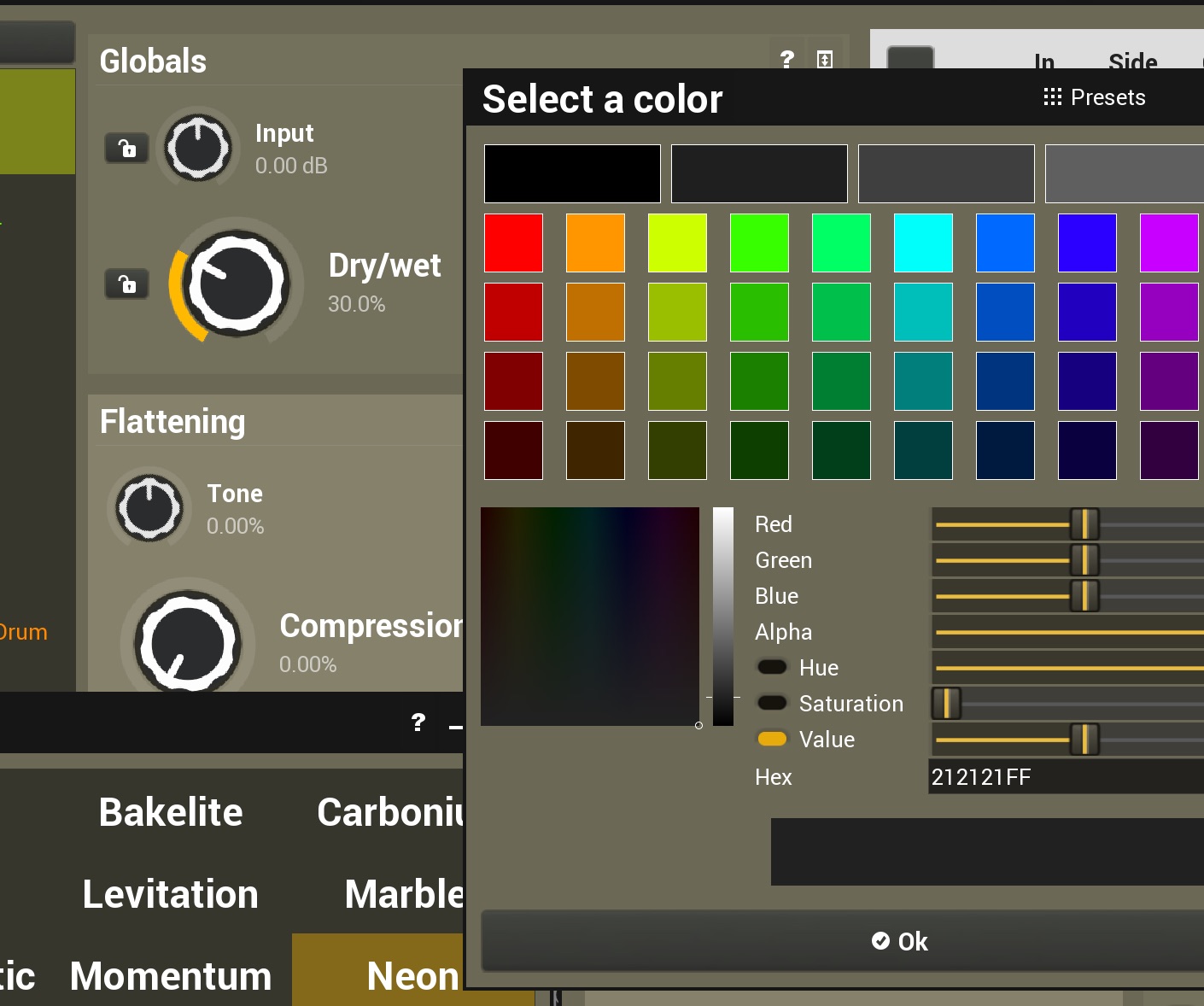Open Presets grid in color dialog

pyautogui.click(x=1095, y=97)
